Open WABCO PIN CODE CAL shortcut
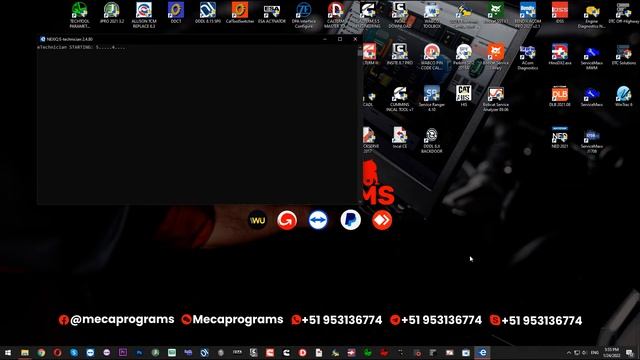This screenshot has width=640, height=360. tap(431, 56)
